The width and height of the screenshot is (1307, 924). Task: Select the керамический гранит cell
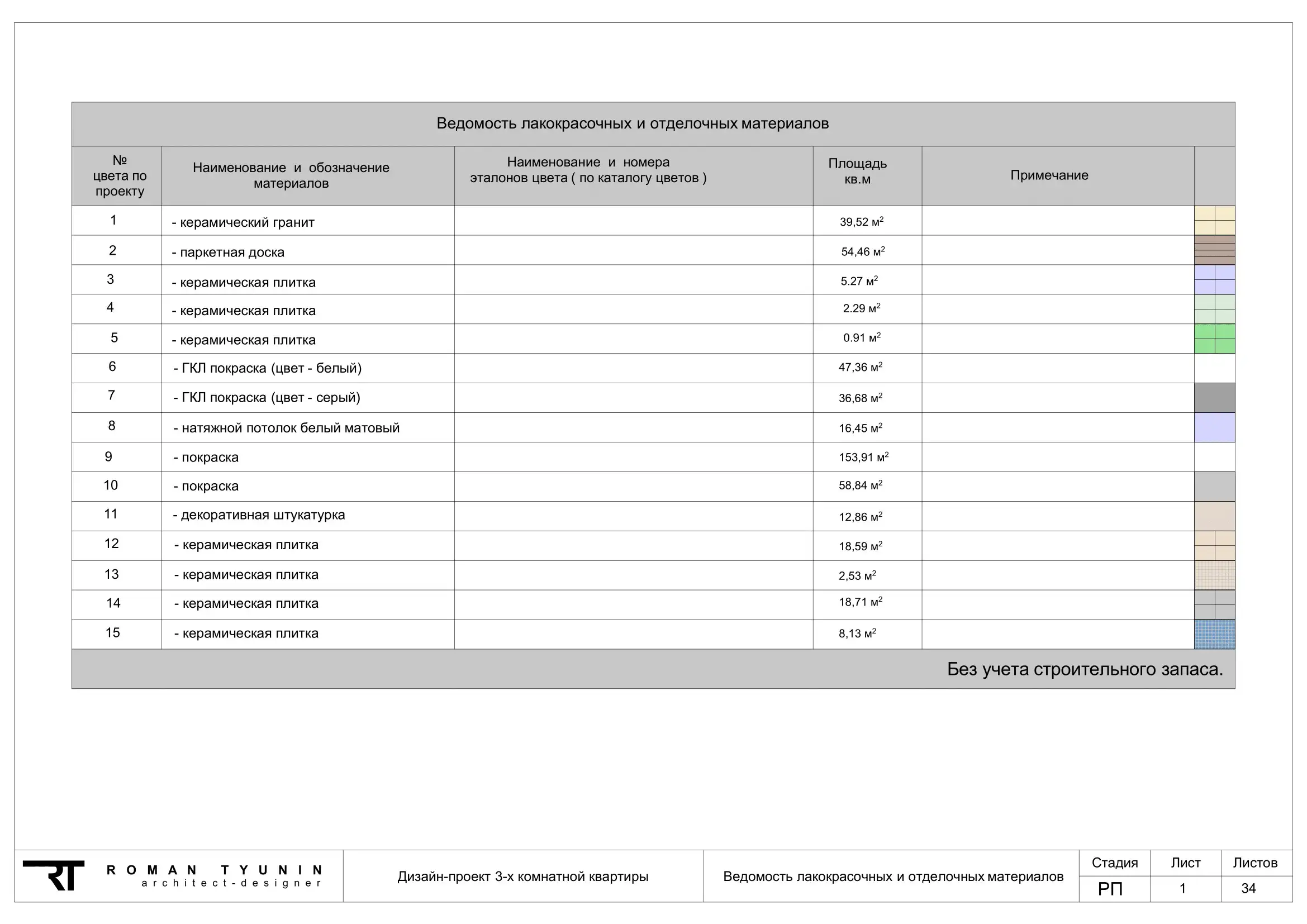308,220
